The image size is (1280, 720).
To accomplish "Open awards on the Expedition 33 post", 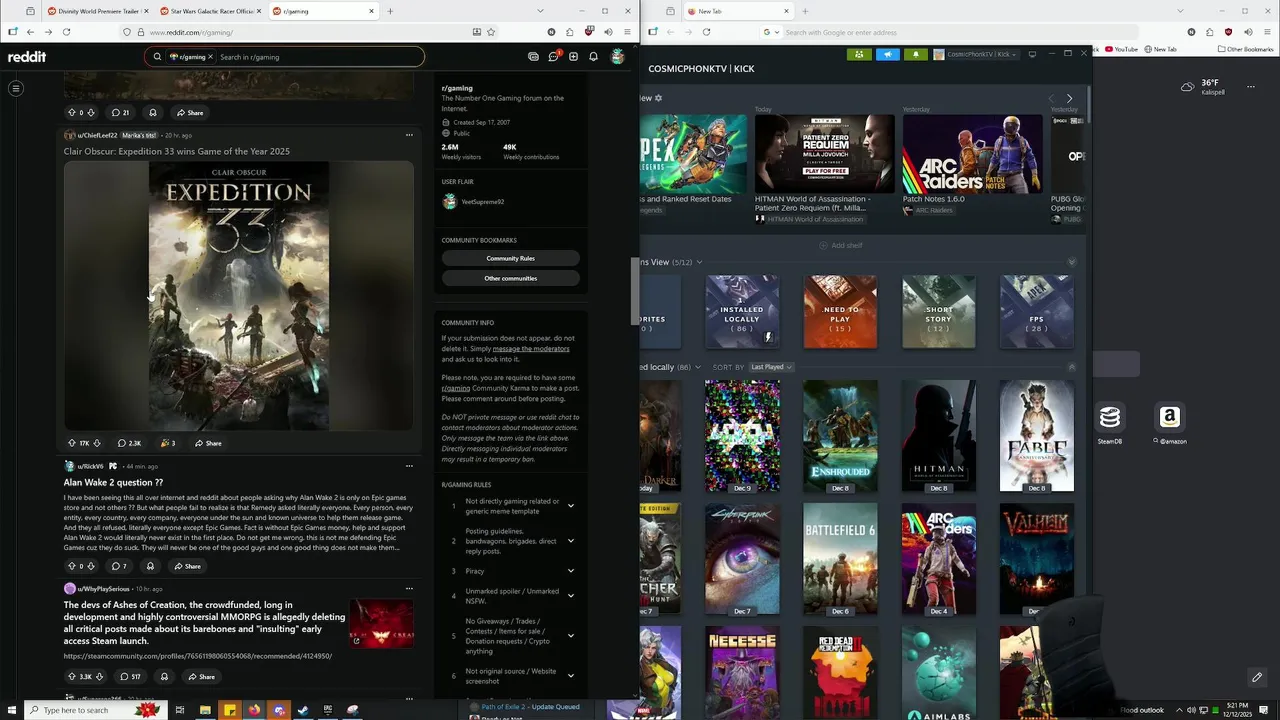I will click(x=168, y=443).
